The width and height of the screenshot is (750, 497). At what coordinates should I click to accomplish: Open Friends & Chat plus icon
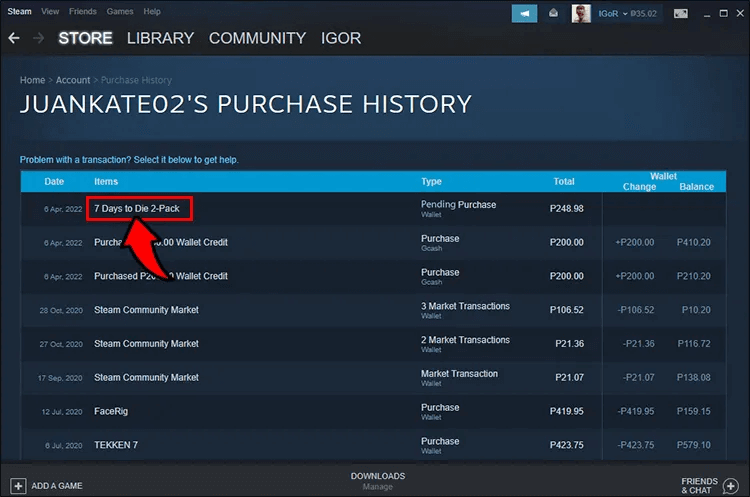(731, 485)
